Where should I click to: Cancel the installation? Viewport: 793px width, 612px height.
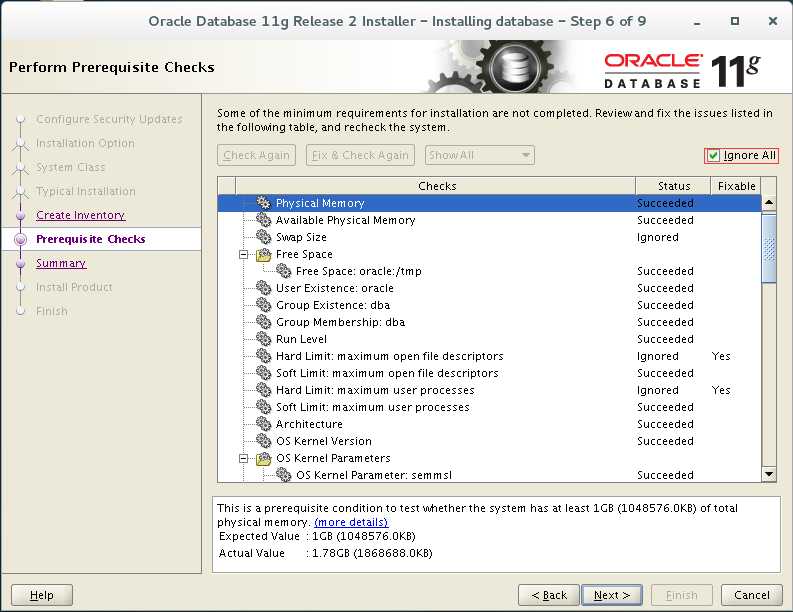(752, 595)
